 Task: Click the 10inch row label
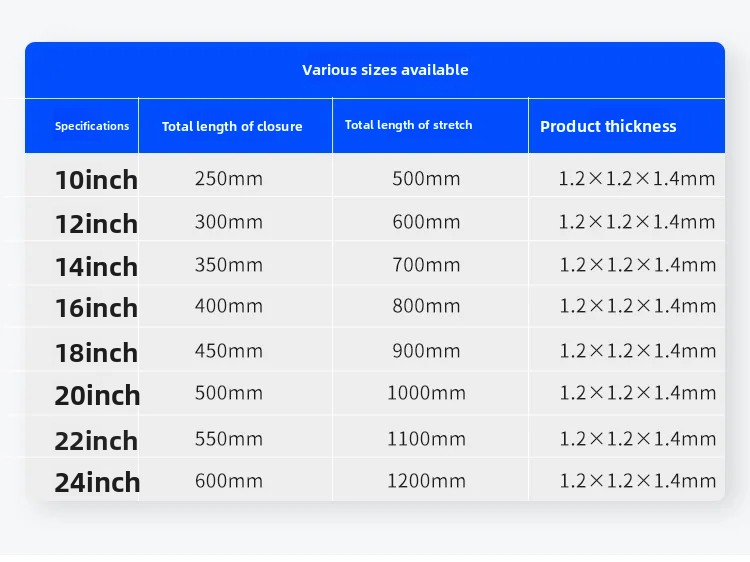96,181
